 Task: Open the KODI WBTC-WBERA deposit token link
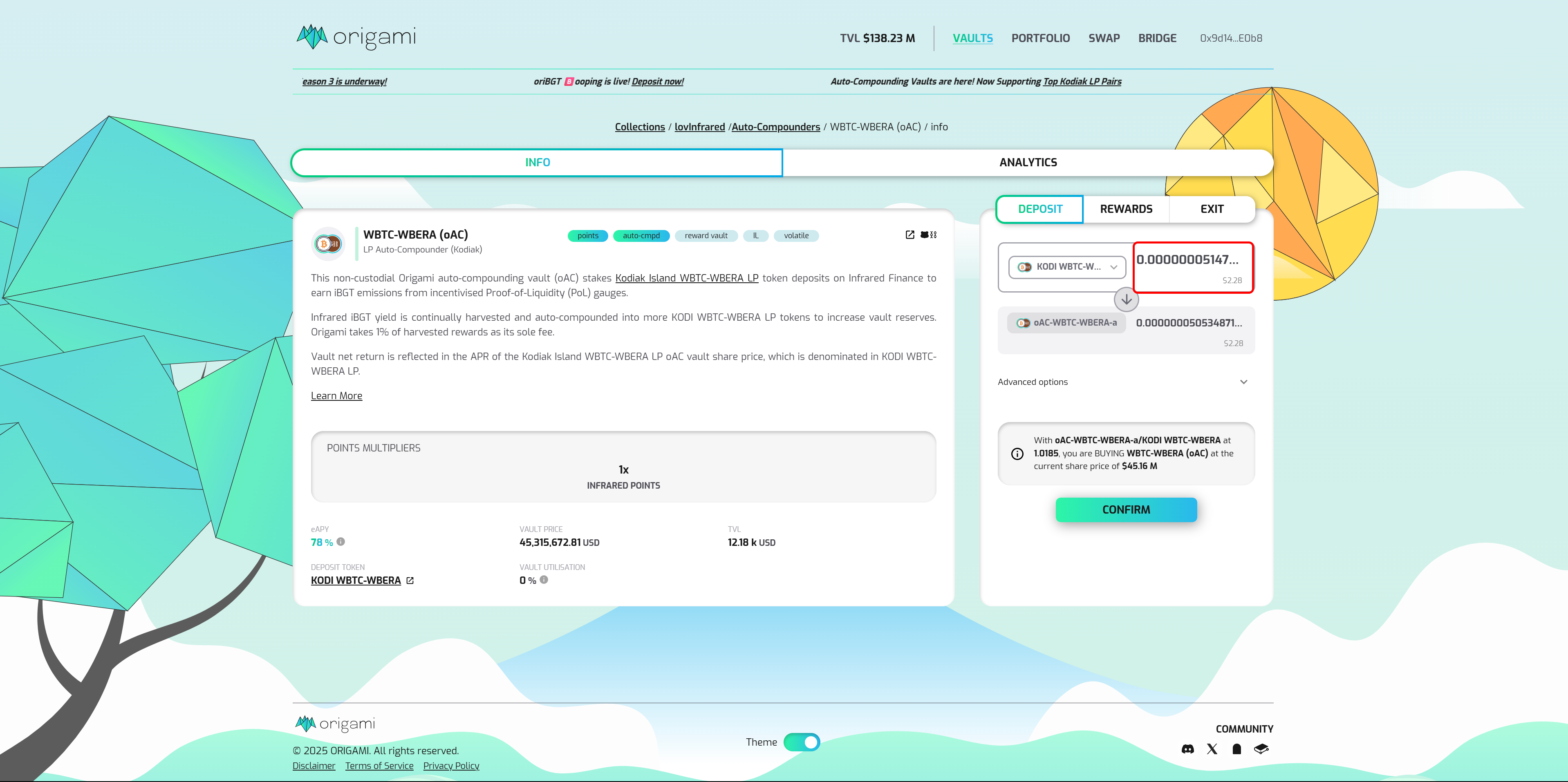356,581
